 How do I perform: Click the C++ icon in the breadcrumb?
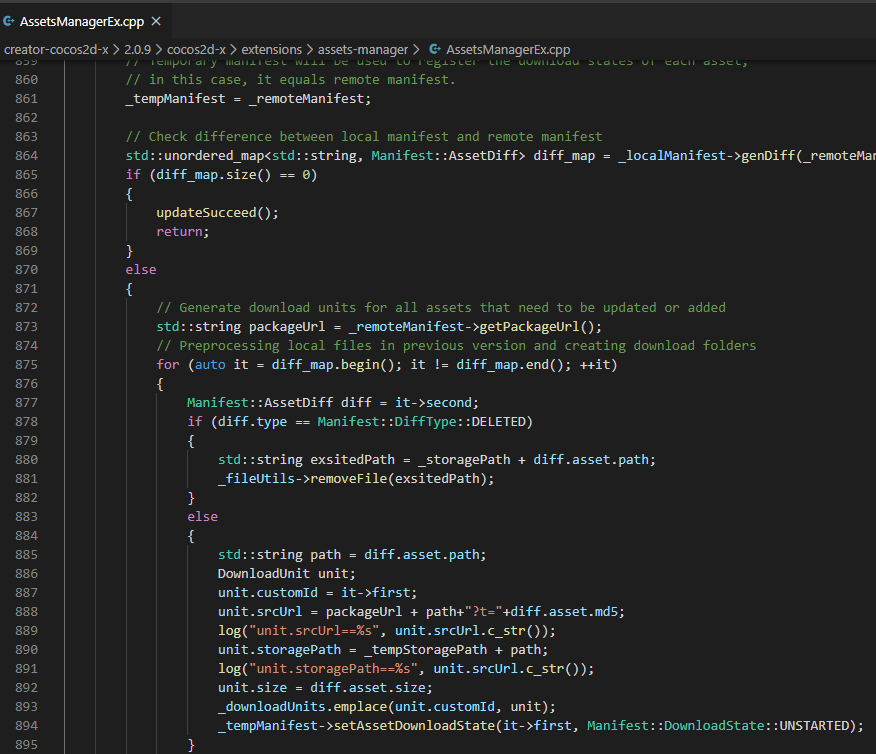click(x=435, y=50)
